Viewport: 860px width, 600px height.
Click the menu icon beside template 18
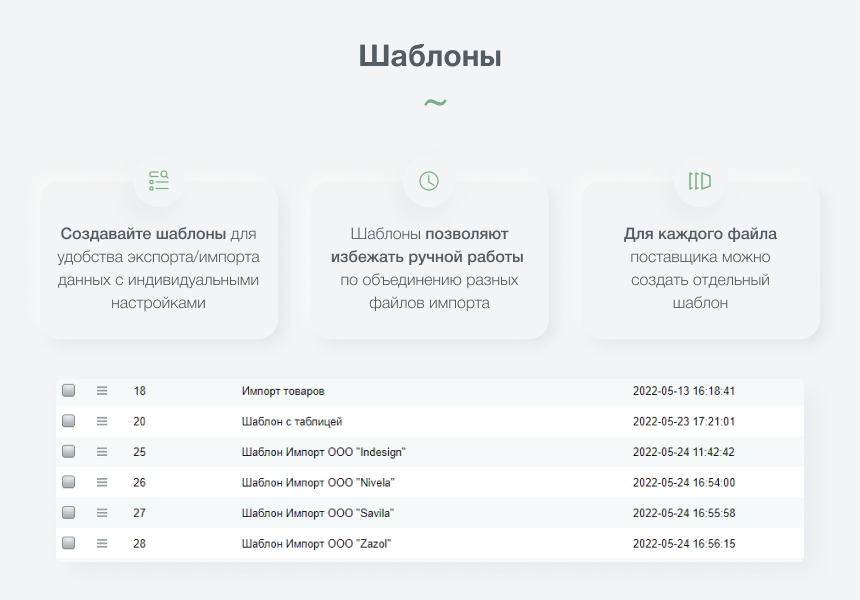tap(101, 390)
